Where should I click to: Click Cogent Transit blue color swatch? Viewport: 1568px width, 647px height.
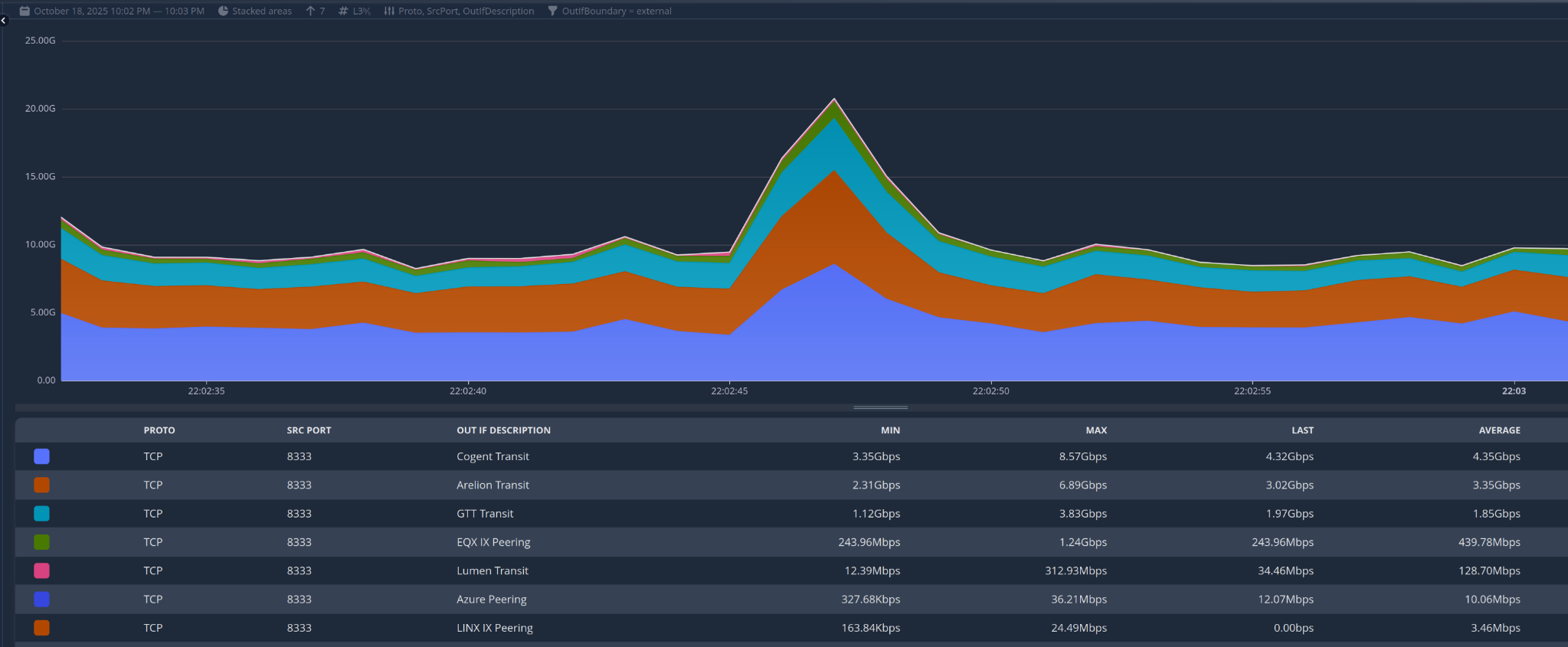click(x=42, y=456)
